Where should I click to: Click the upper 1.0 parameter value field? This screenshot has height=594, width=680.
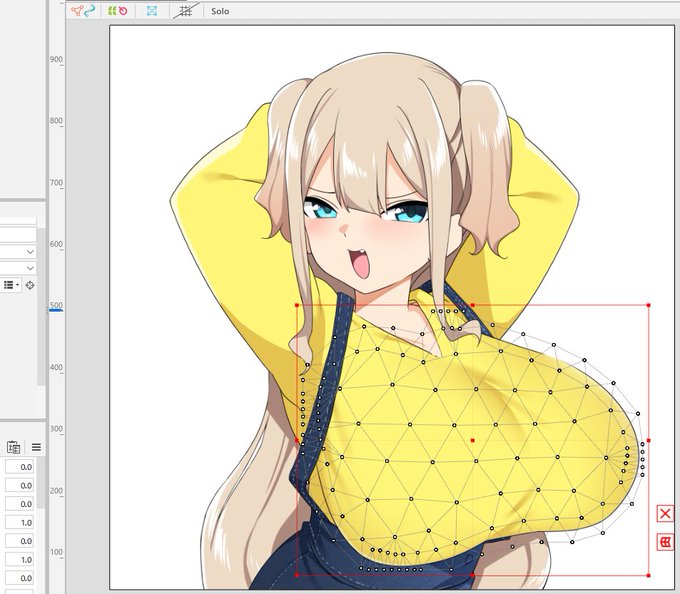tap(20, 522)
